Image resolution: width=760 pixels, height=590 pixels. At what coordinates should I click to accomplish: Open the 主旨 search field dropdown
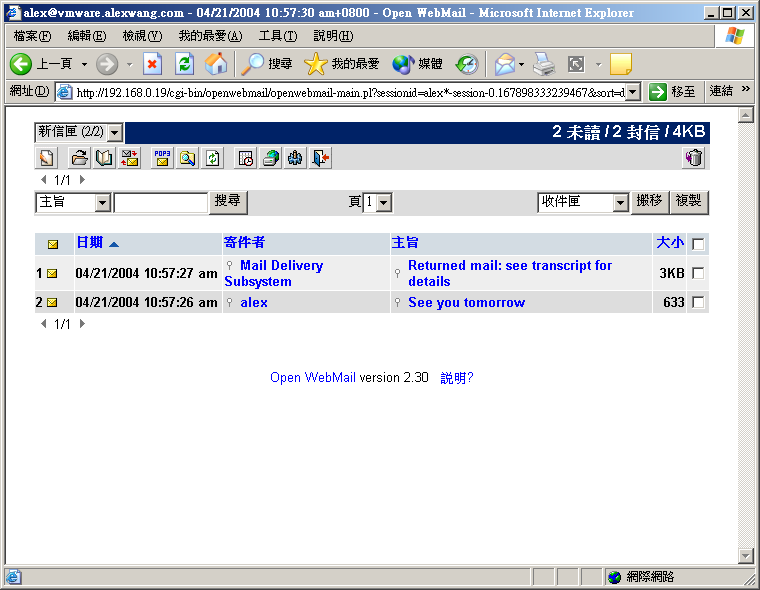tap(102, 203)
